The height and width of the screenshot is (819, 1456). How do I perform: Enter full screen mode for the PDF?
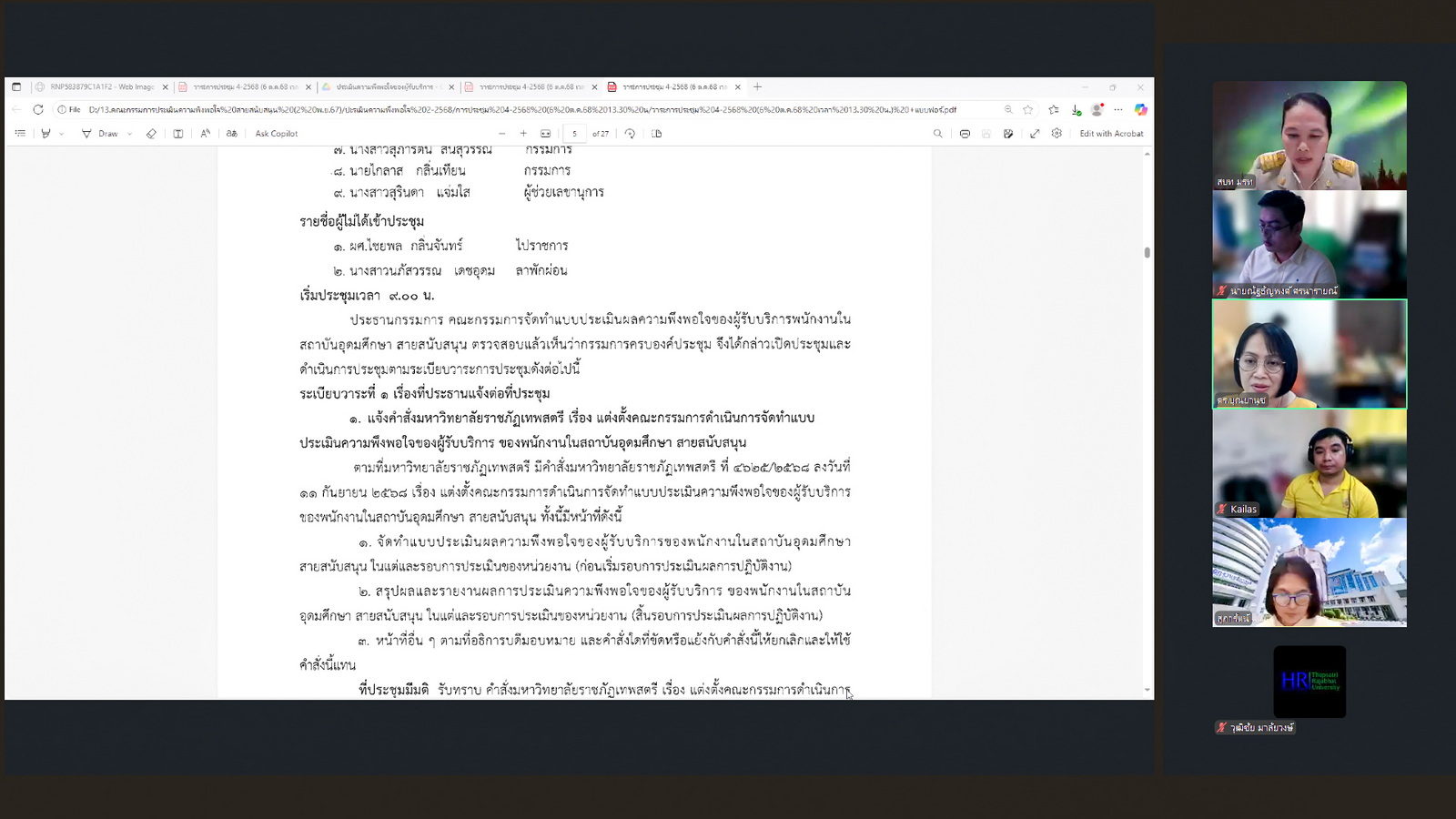(x=1035, y=134)
